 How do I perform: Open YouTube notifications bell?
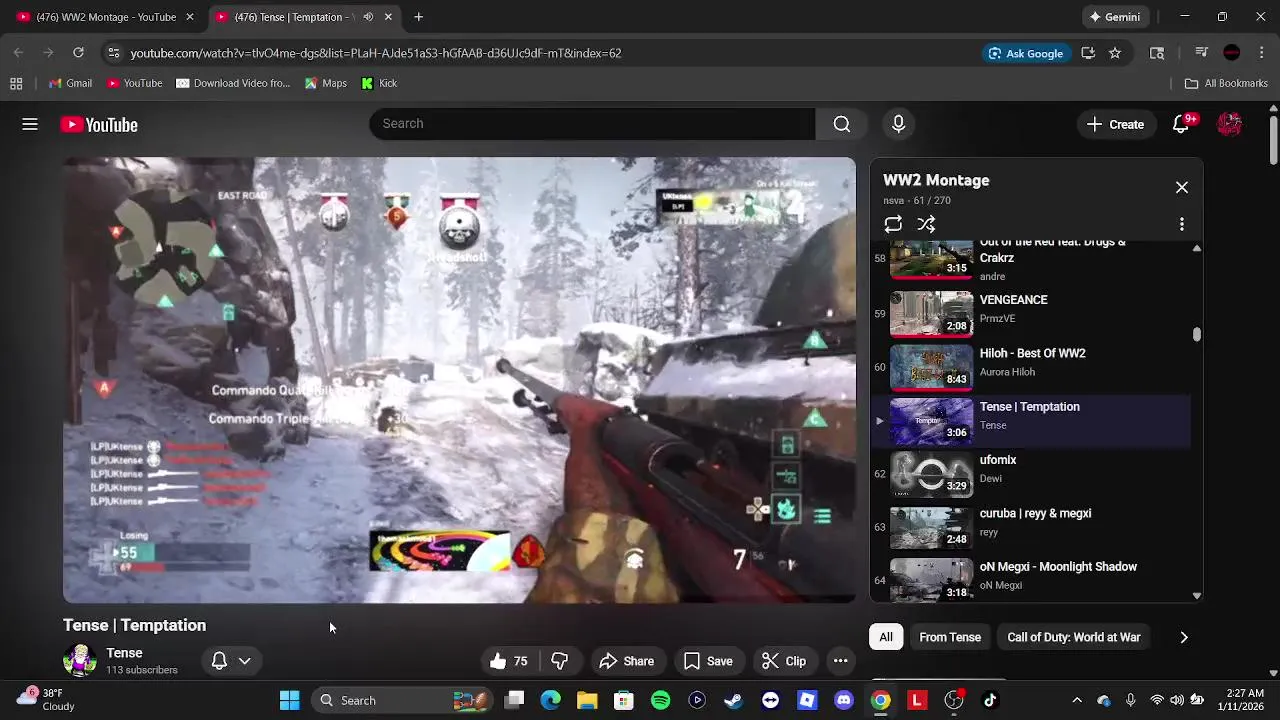1181,124
